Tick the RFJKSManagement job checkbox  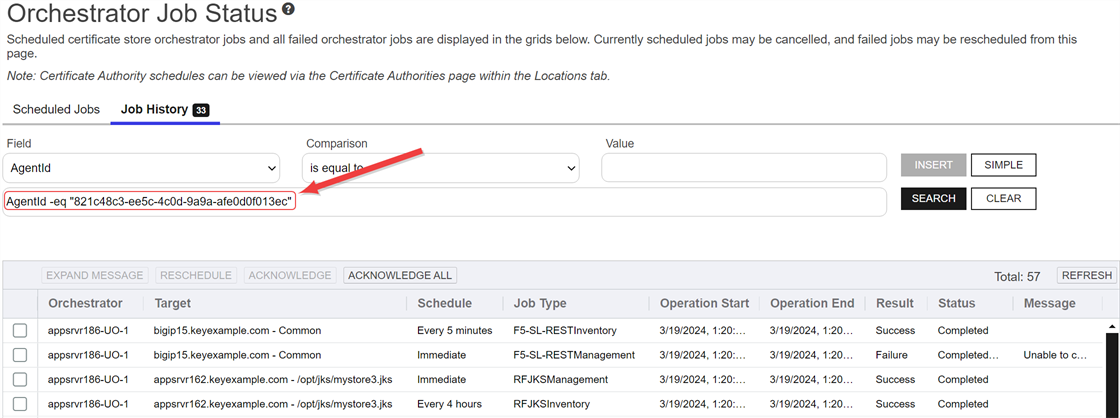[x=20, y=380]
